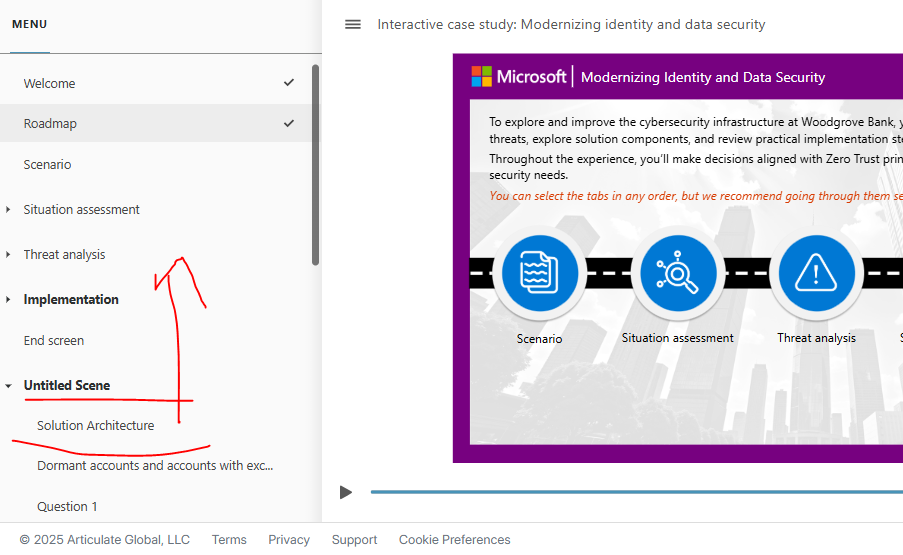
Task: Click the Scenario document icon on roadmap
Action: click(540, 273)
